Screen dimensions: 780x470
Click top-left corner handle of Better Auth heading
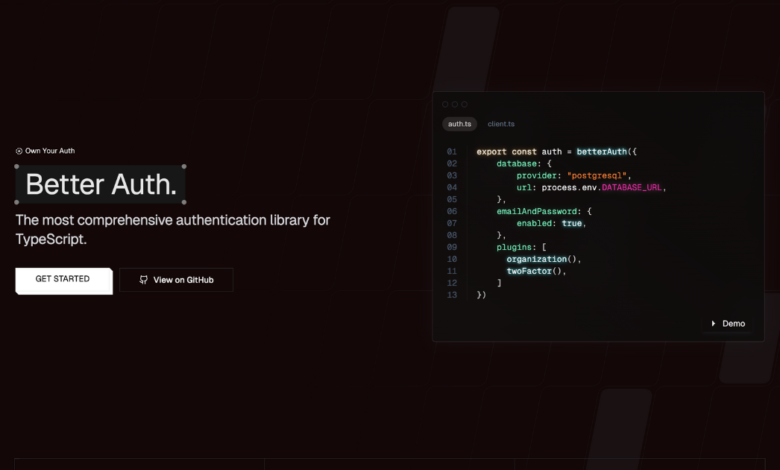click(18, 167)
